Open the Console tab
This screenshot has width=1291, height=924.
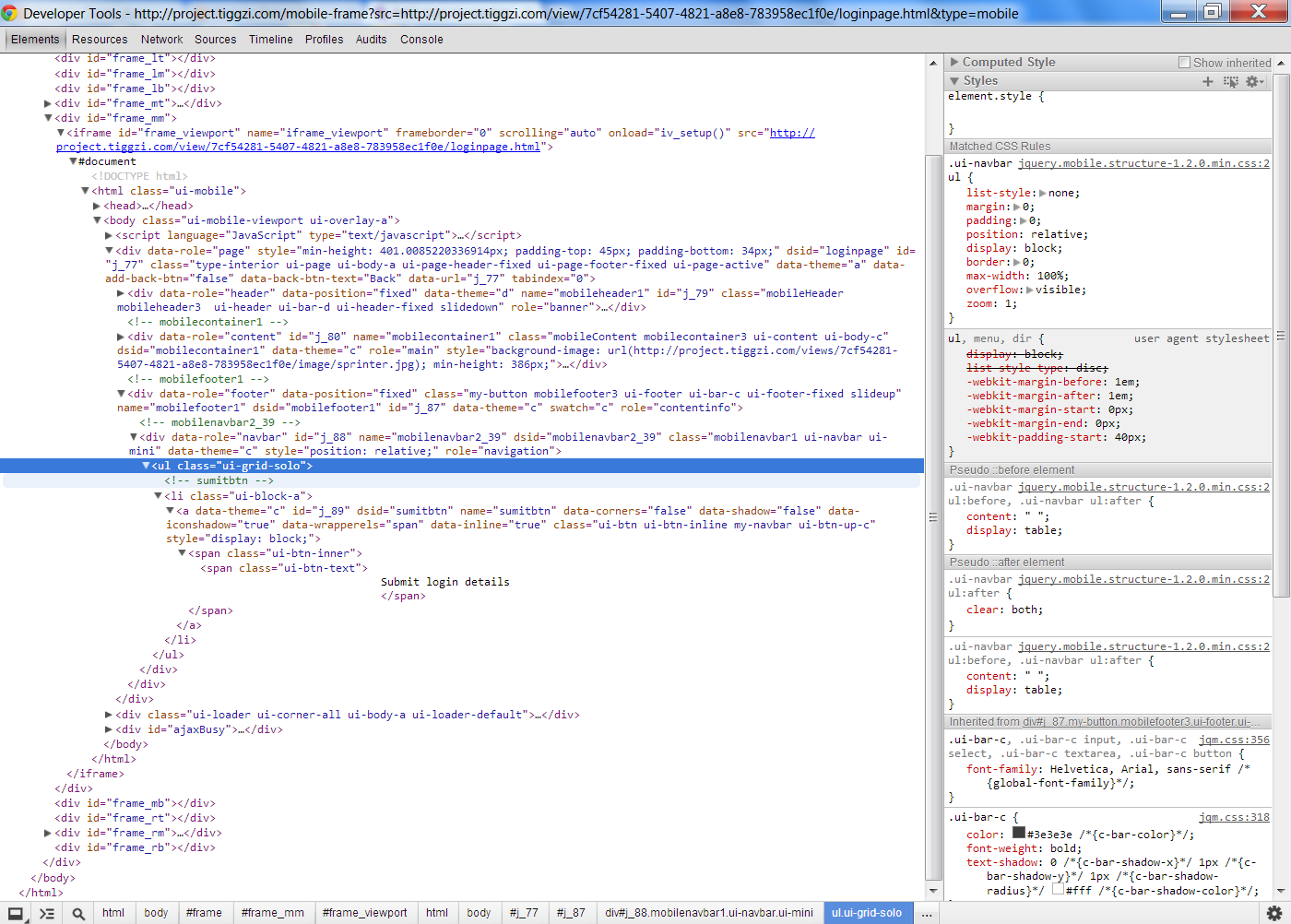point(421,40)
